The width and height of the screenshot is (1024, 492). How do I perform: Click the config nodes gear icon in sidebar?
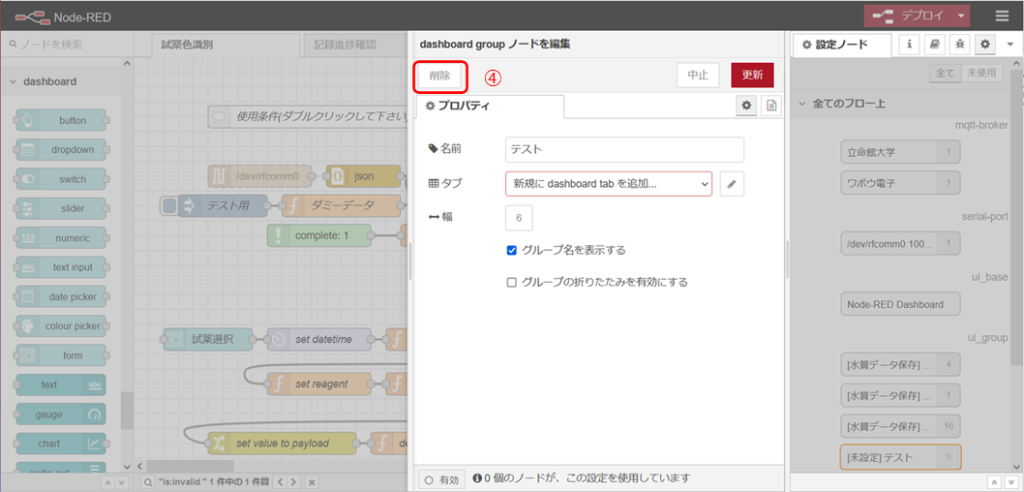click(x=984, y=45)
